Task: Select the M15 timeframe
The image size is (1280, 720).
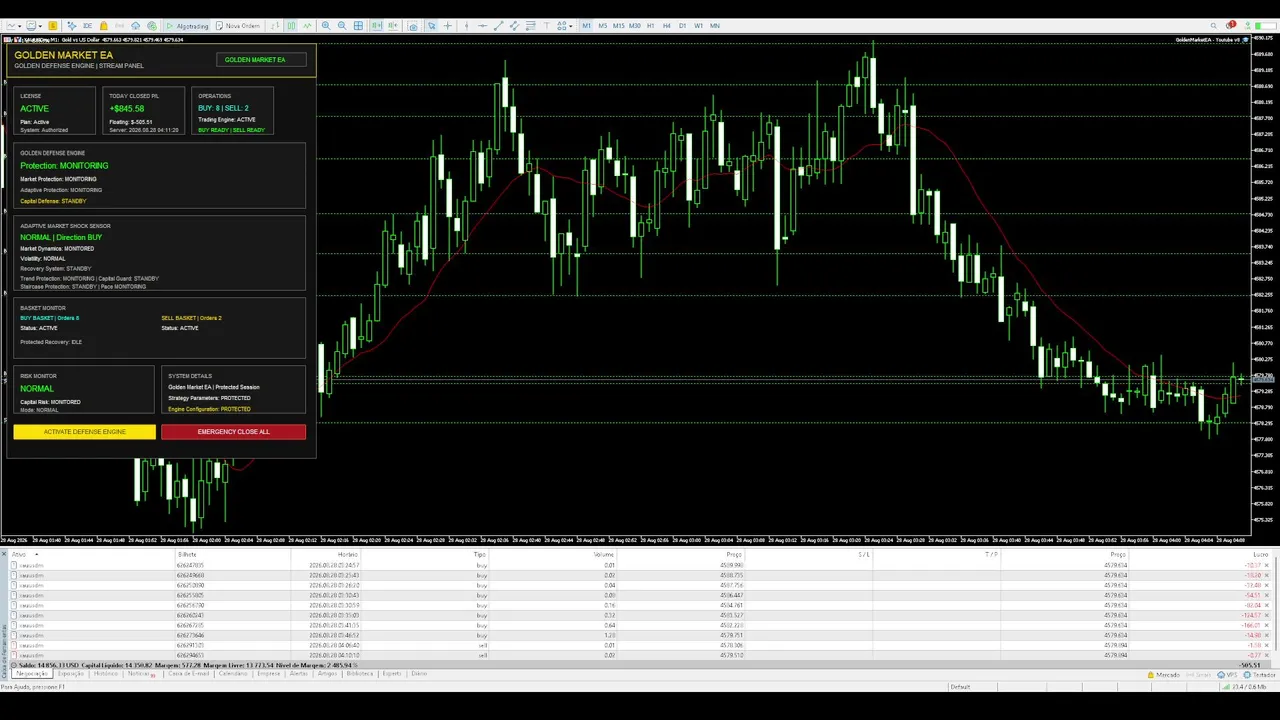Action: (x=619, y=25)
